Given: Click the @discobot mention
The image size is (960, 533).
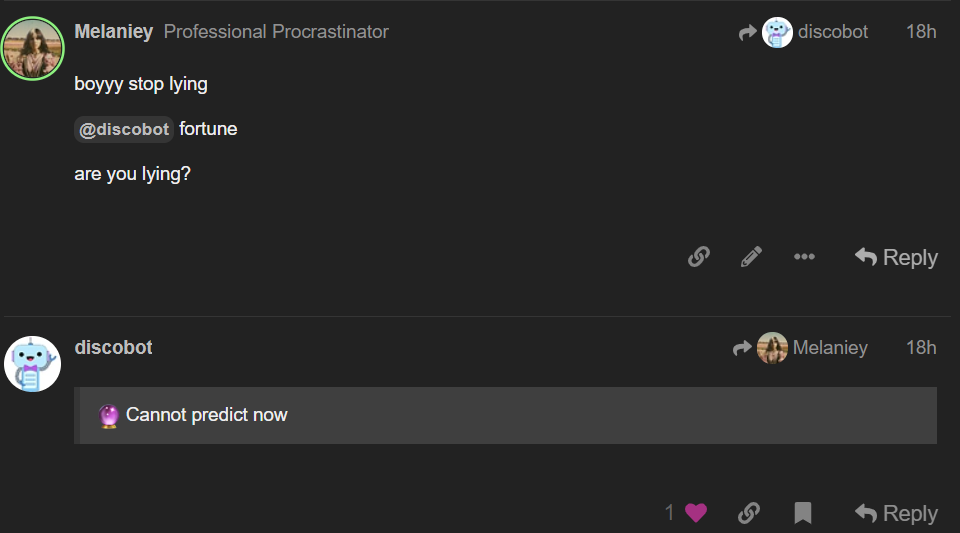Looking at the screenshot, I should coord(124,130).
